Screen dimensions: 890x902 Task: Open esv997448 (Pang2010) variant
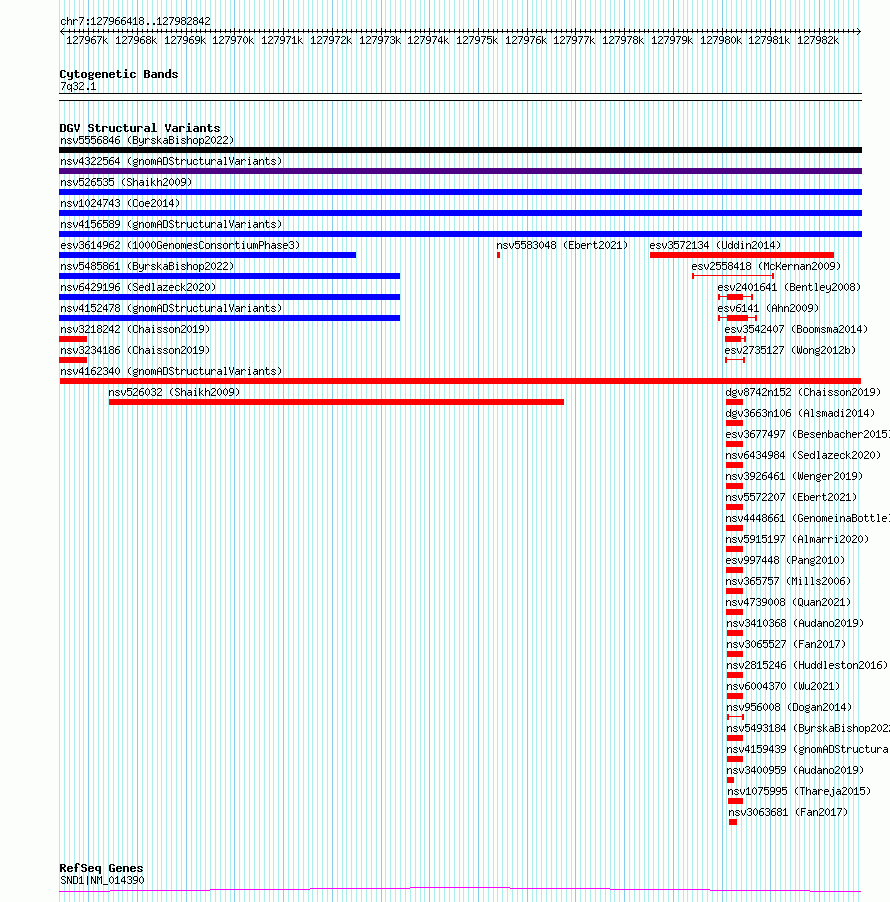[x=785, y=560]
